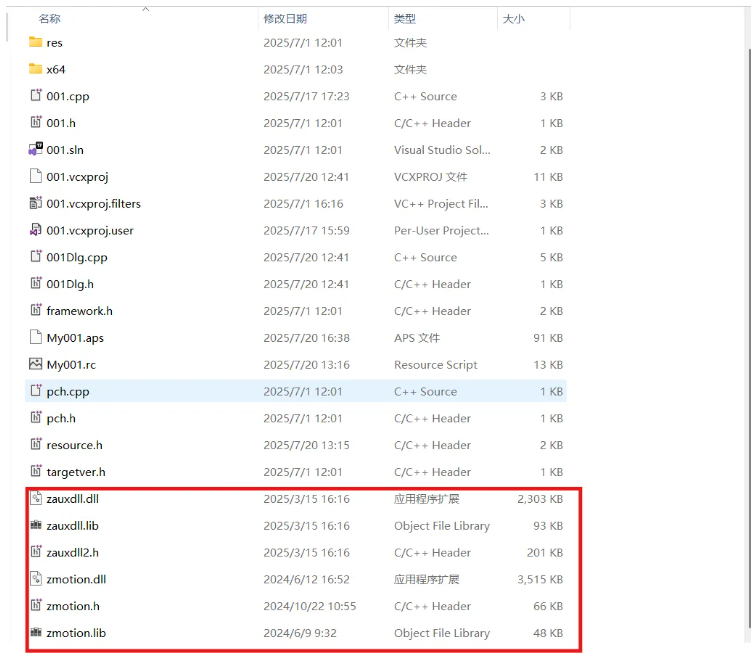This screenshot has width=756, height=659.
Task: Click the zmotion.dll file icon
Action: point(36,578)
